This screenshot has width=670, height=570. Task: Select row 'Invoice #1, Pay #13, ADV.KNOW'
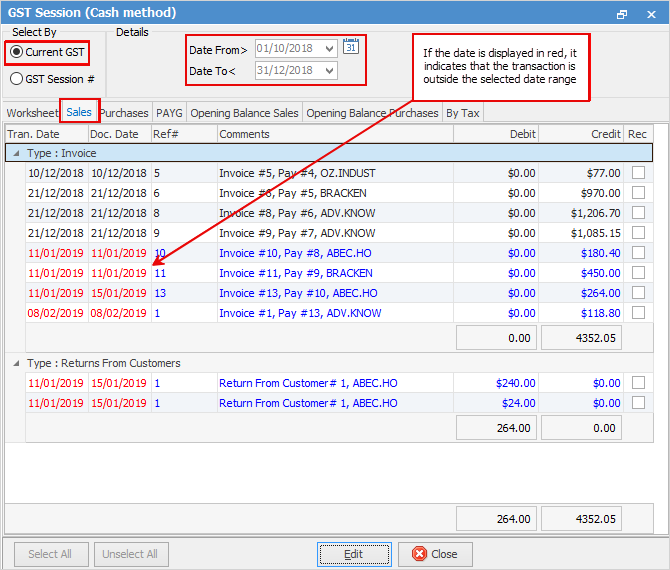click(339, 313)
